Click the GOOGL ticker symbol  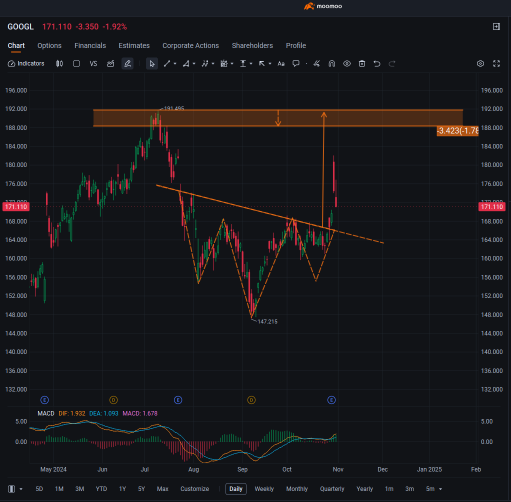[20, 27]
